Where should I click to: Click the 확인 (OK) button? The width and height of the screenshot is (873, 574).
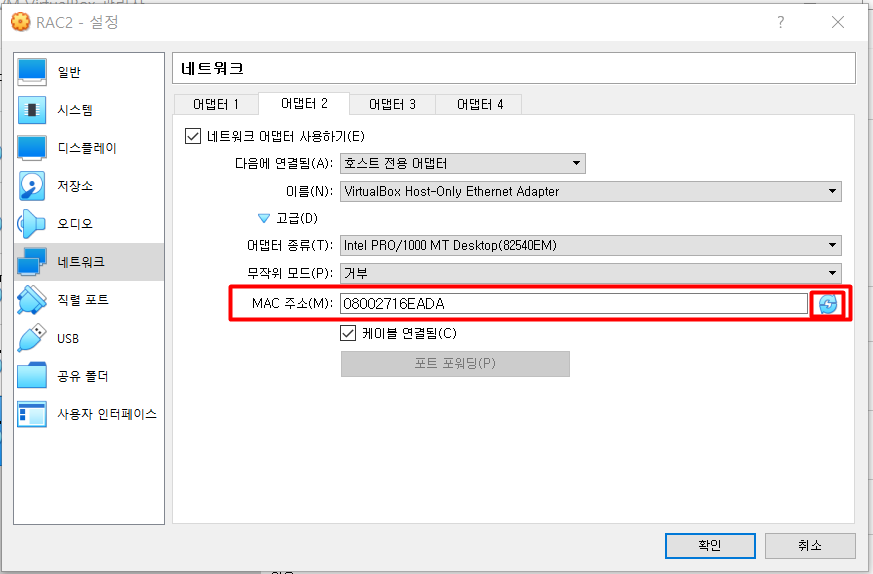[x=710, y=546]
